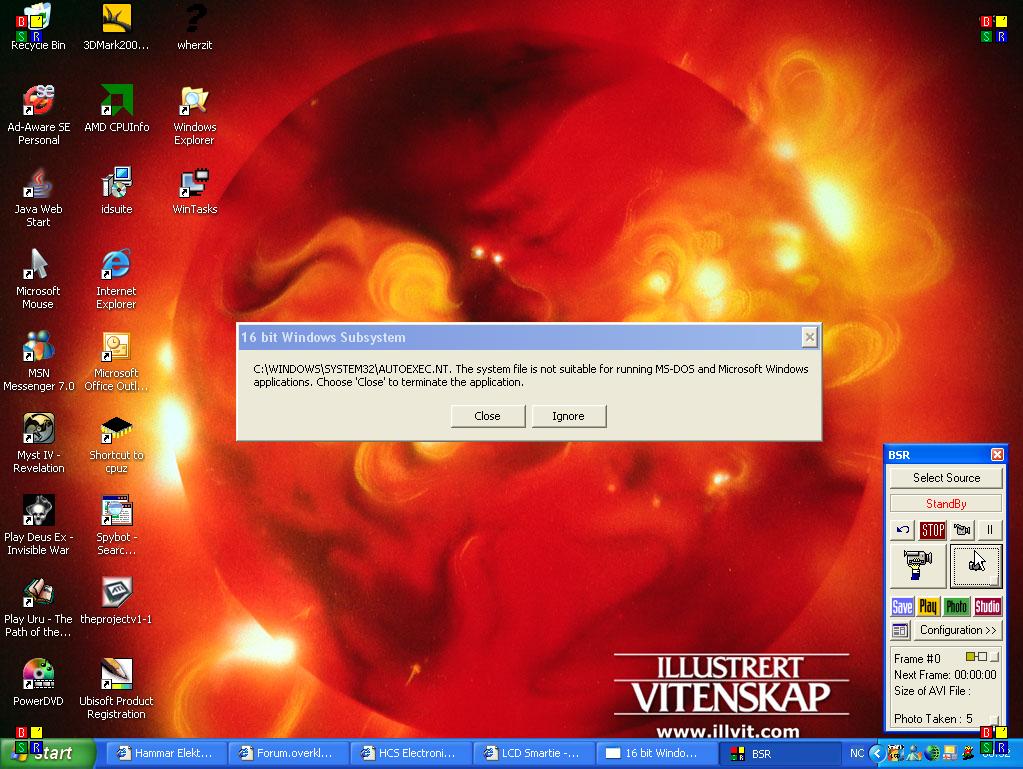Click the green globe tray icon
The height and width of the screenshot is (769, 1023).
click(932, 753)
